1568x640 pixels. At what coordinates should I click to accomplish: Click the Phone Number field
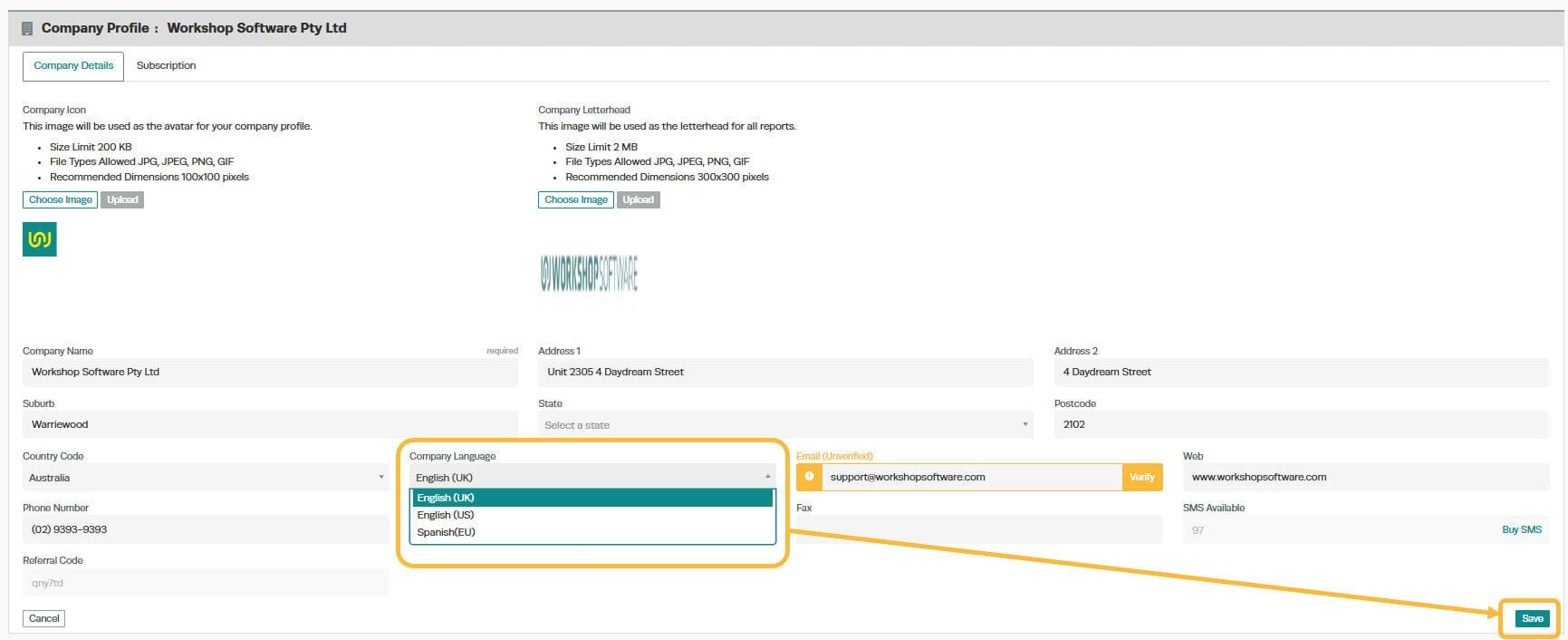pos(206,529)
